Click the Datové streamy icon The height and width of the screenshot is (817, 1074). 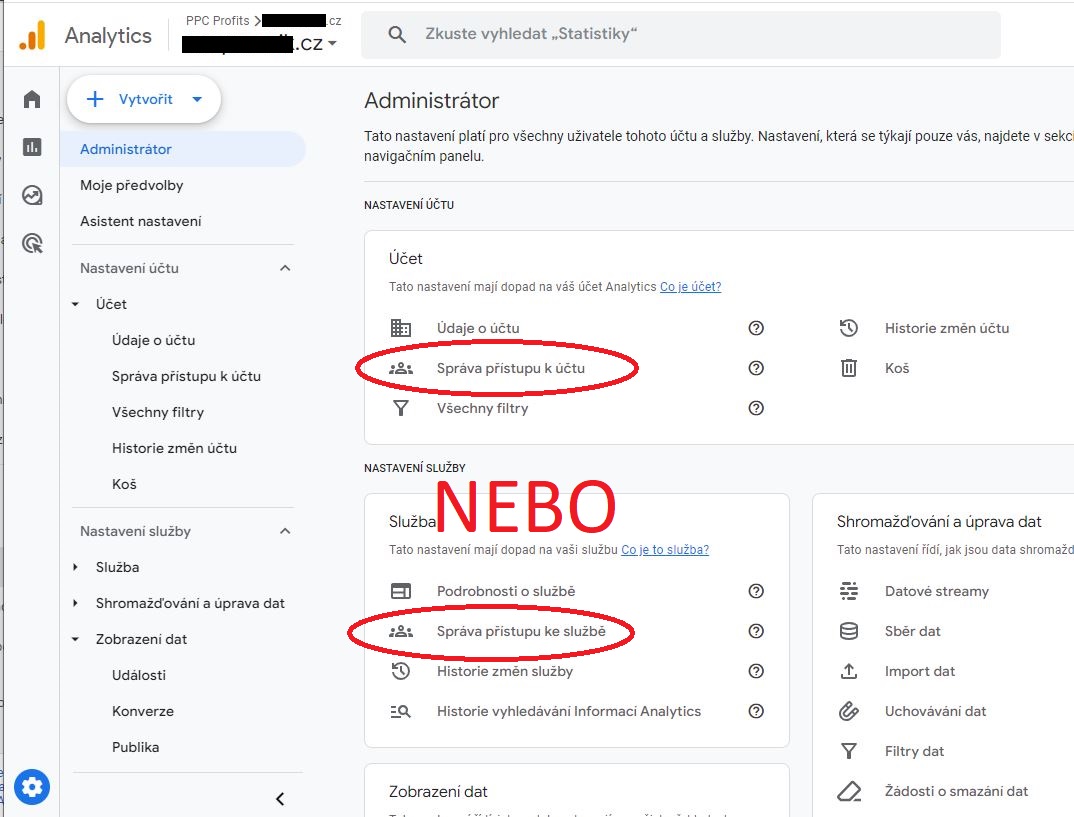point(849,591)
